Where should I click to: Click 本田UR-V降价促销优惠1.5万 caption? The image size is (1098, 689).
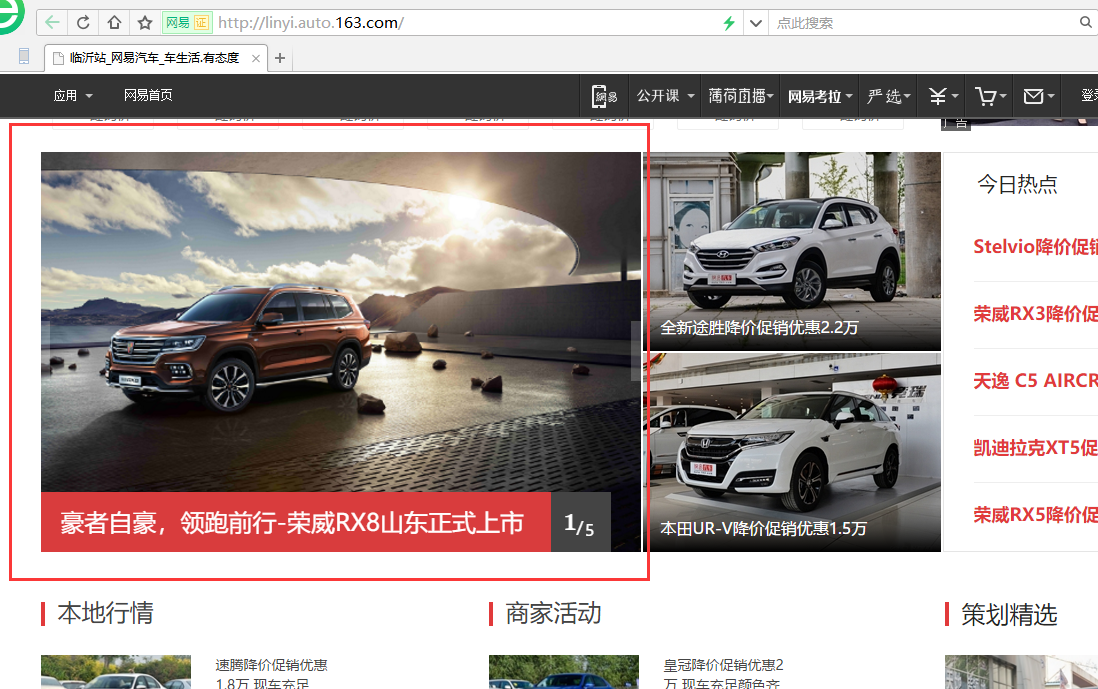tap(763, 528)
